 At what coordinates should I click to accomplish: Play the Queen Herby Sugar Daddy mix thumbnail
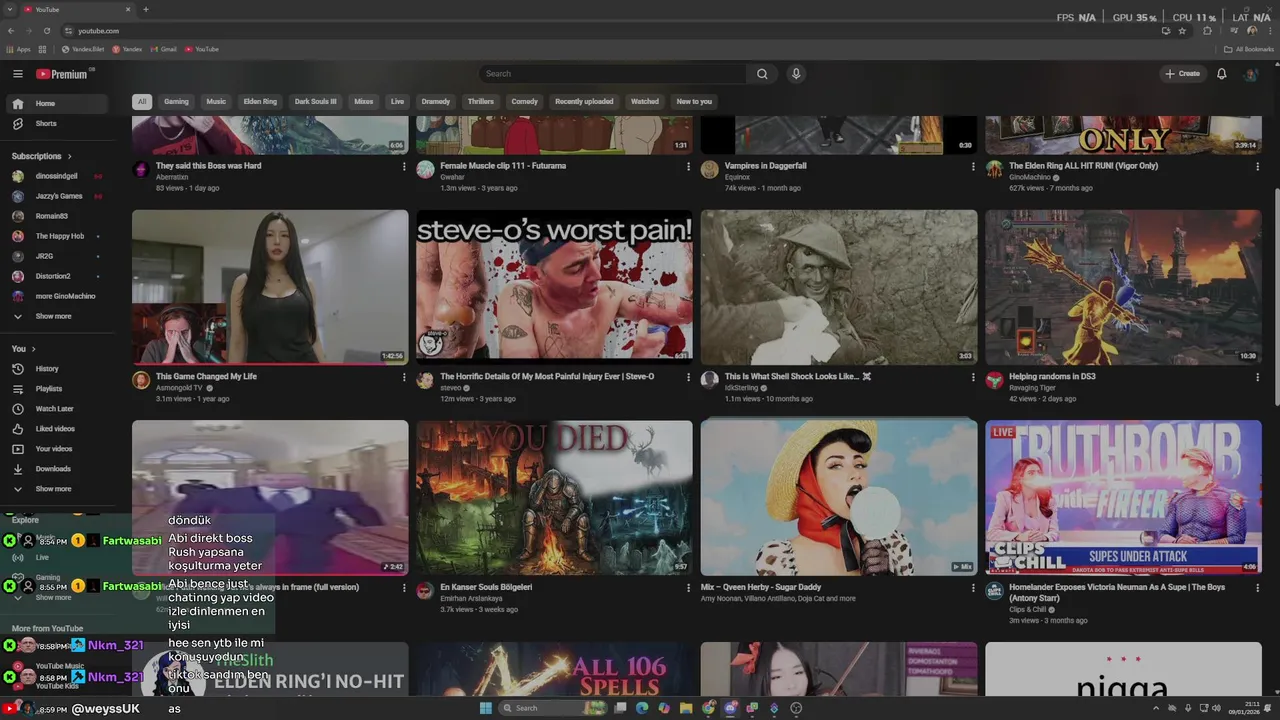(x=839, y=498)
